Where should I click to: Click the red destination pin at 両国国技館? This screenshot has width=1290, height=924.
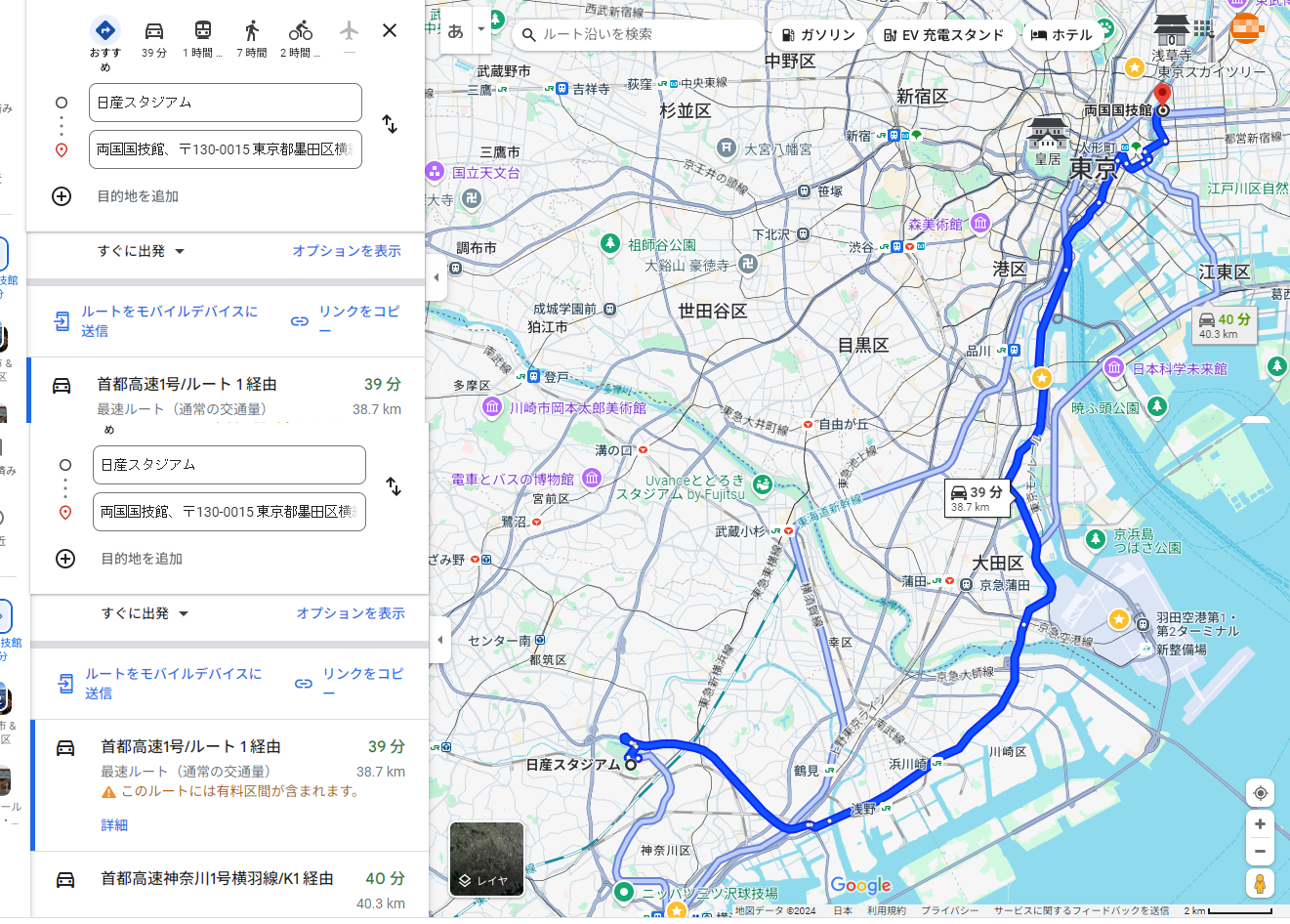[x=1162, y=95]
